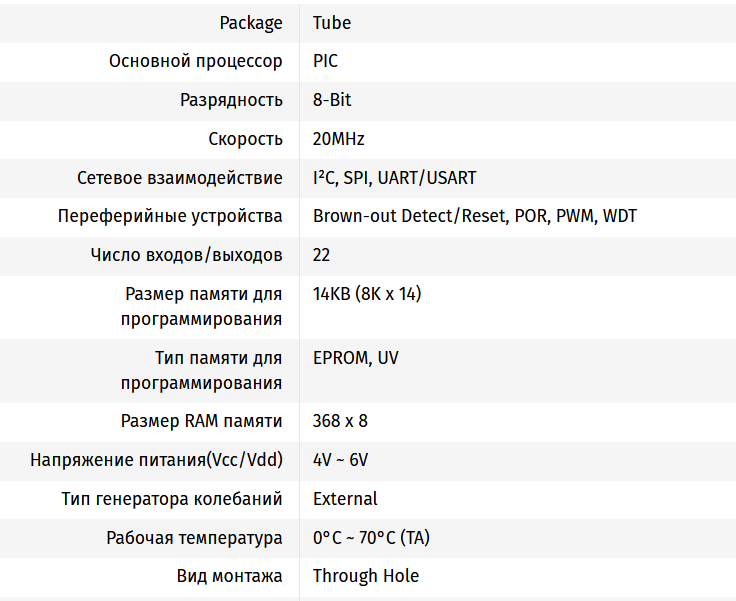Click the "Сетевое взаимодействие" label

click(180, 178)
